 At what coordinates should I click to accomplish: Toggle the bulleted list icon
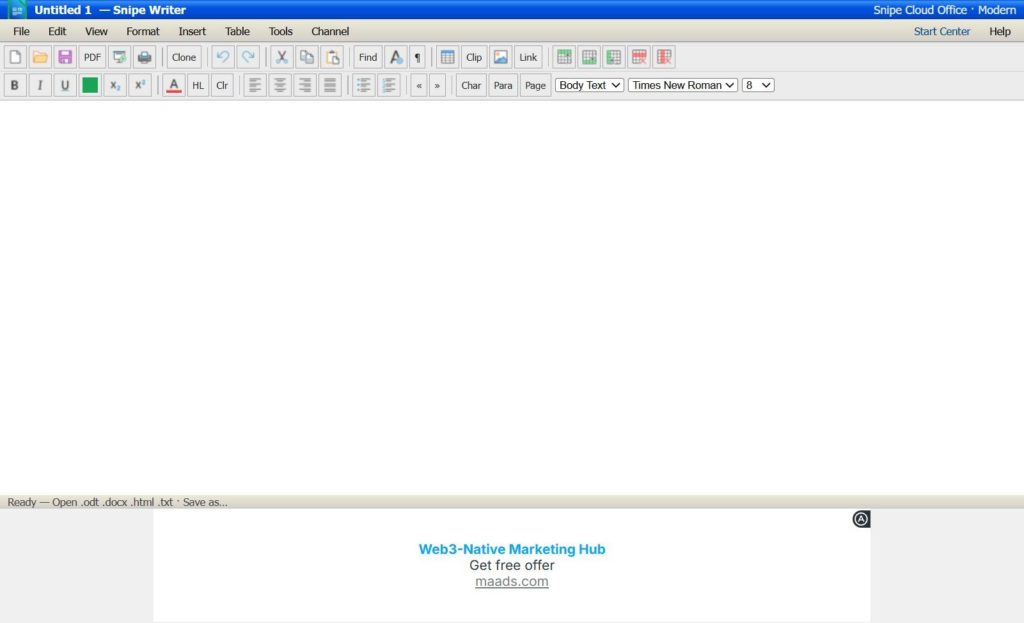364,85
